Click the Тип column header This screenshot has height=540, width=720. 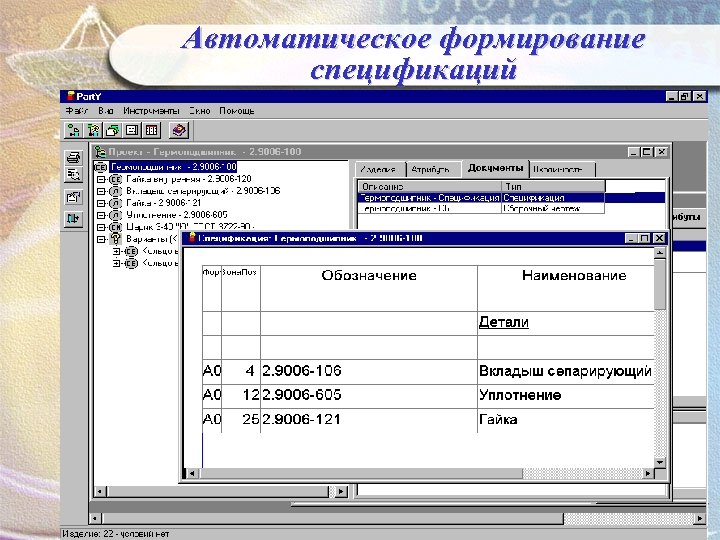point(553,186)
